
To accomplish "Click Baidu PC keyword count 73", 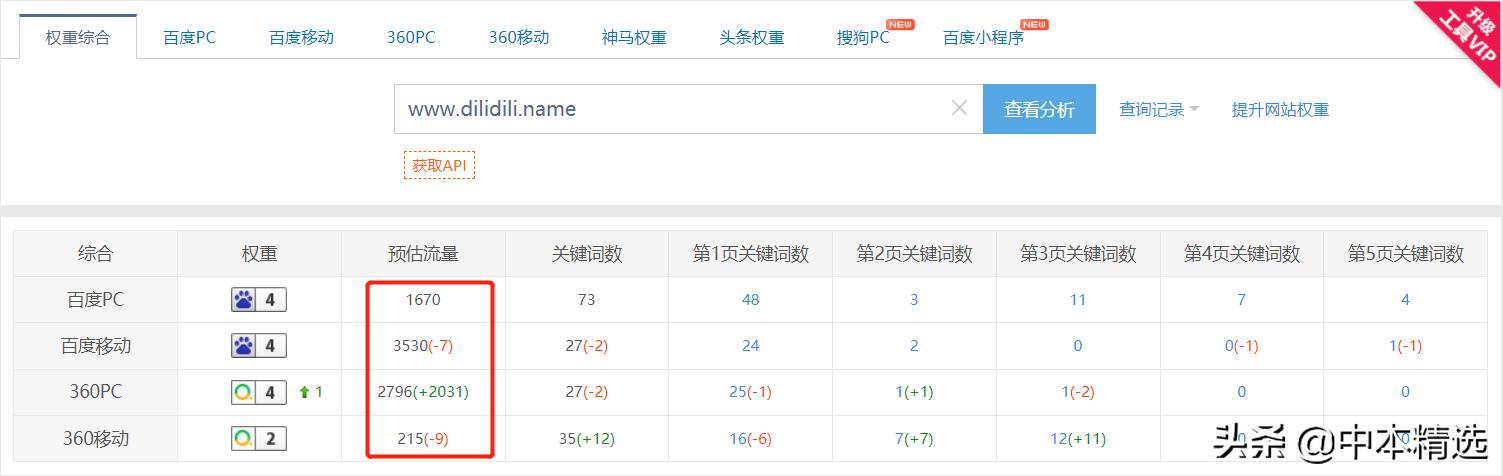I will [x=587, y=299].
